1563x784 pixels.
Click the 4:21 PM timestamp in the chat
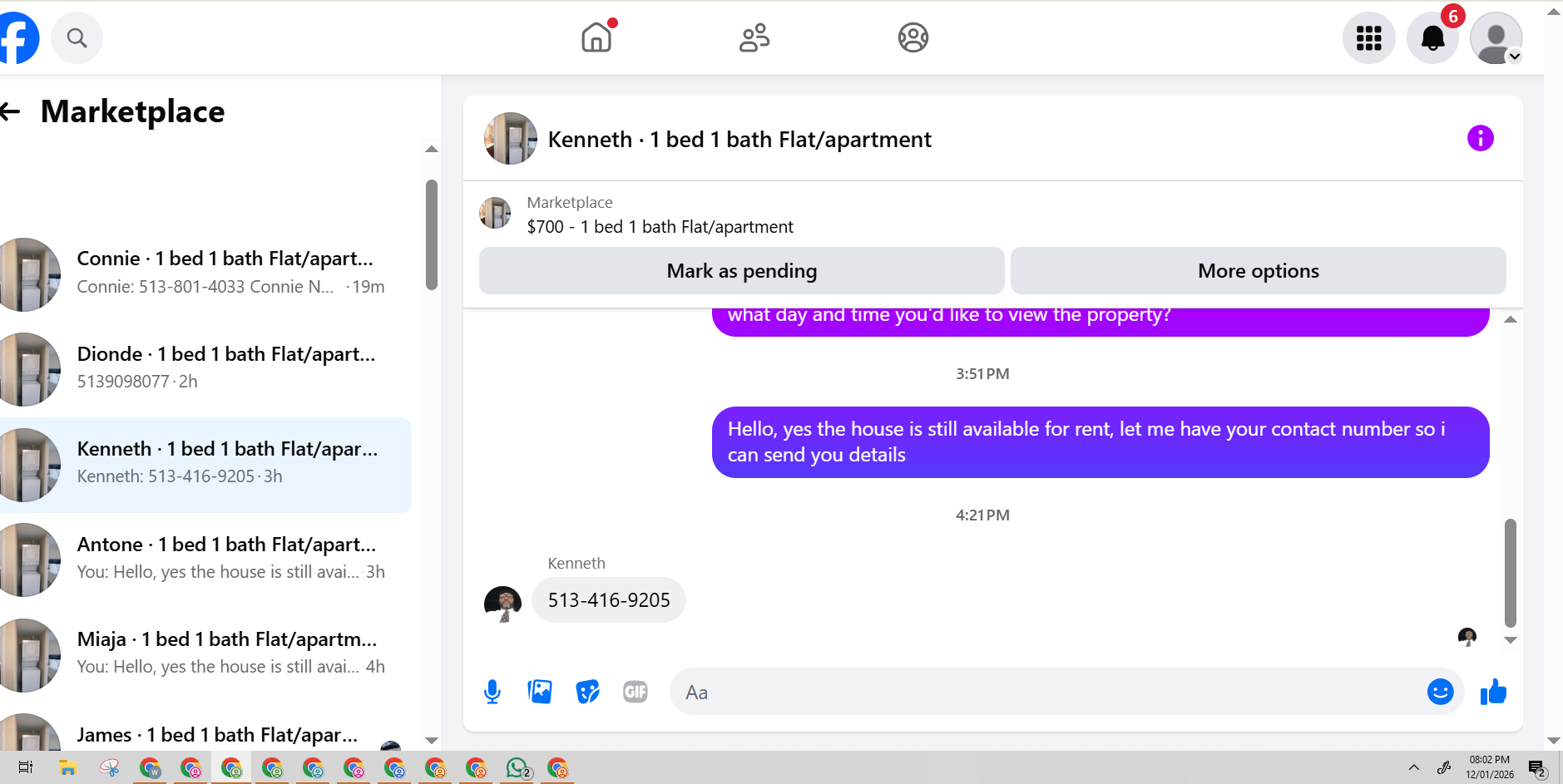(x=982, y=515)
